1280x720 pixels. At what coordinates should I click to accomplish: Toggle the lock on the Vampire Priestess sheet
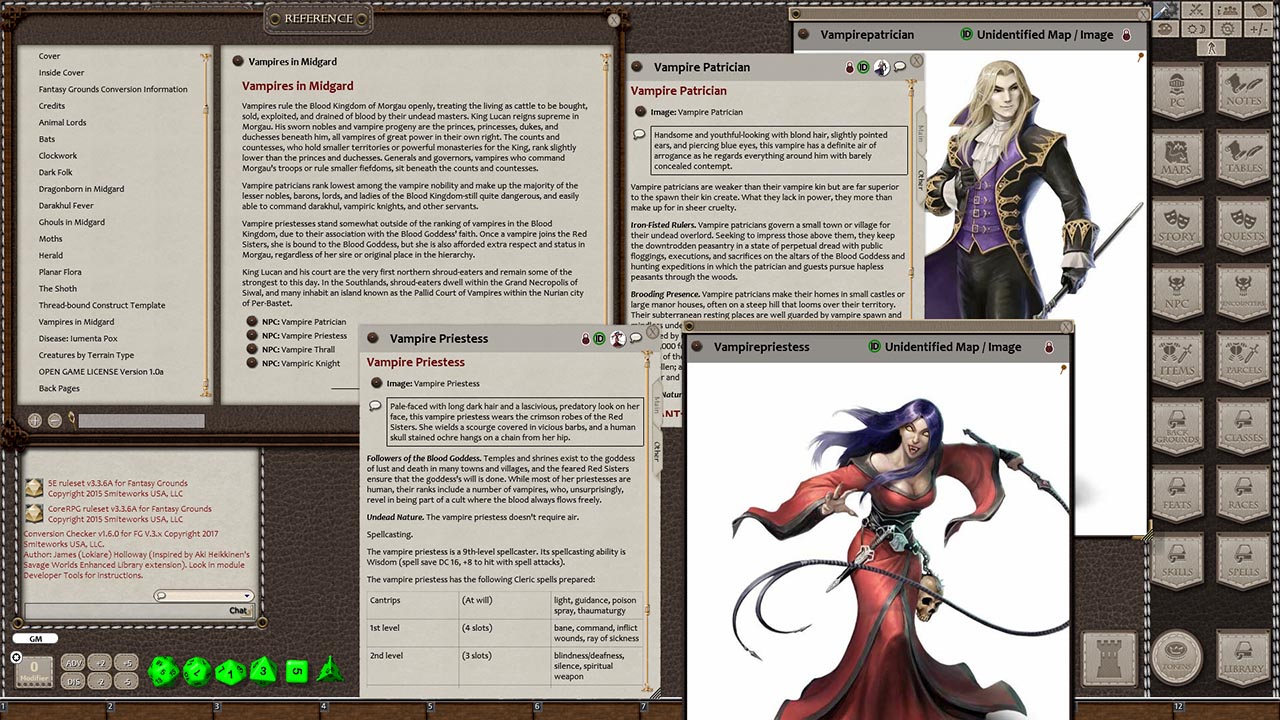(x=586, y=338)
